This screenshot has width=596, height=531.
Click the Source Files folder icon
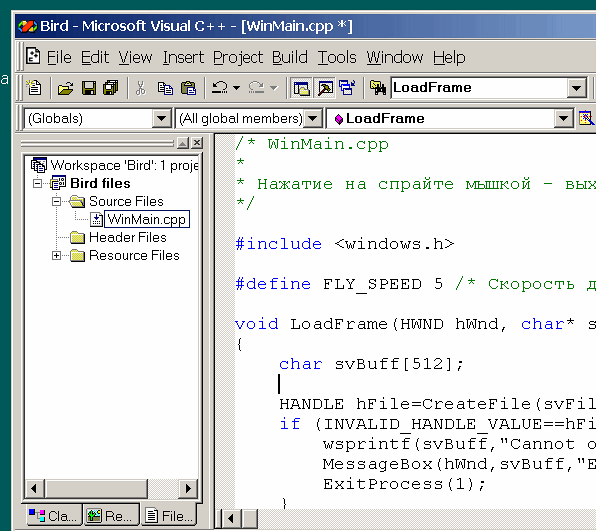[77, 201]
